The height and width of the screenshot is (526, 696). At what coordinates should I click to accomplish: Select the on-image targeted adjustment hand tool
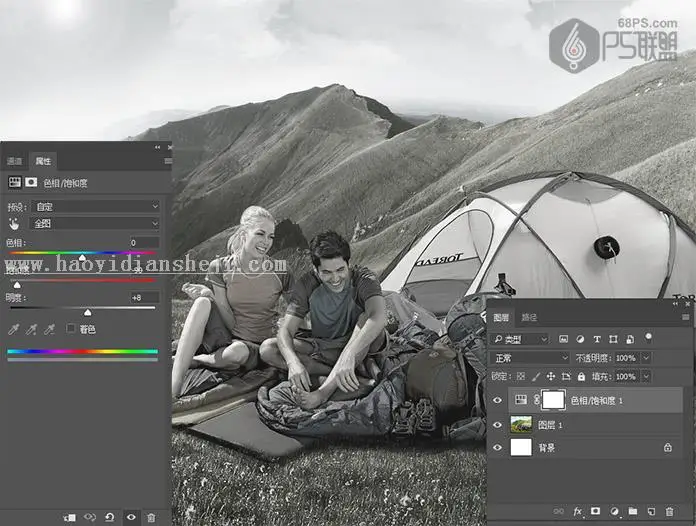(14, 224)
